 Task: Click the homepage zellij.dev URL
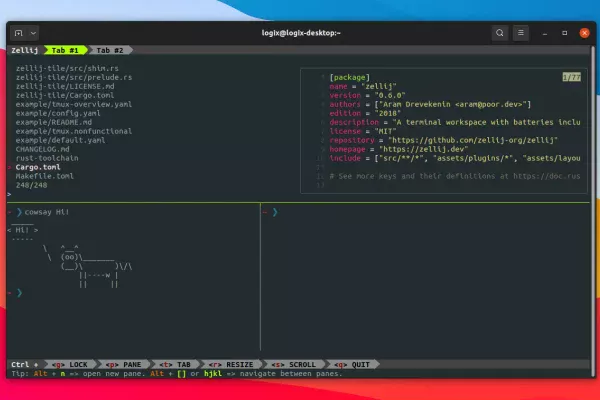pyautogui.click(x=424, y=149)
